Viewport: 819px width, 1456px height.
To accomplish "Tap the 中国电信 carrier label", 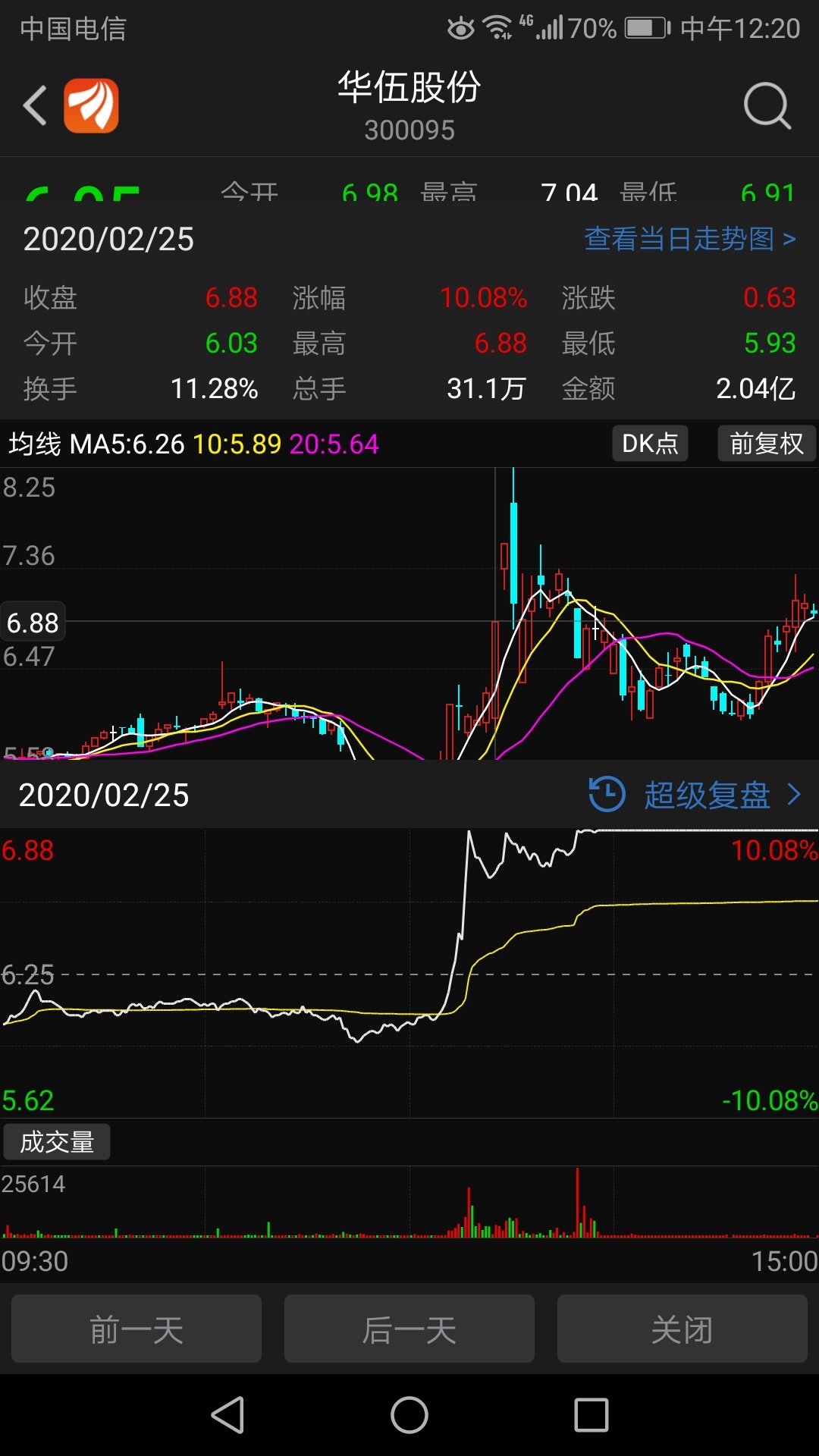I will [74, 29].
